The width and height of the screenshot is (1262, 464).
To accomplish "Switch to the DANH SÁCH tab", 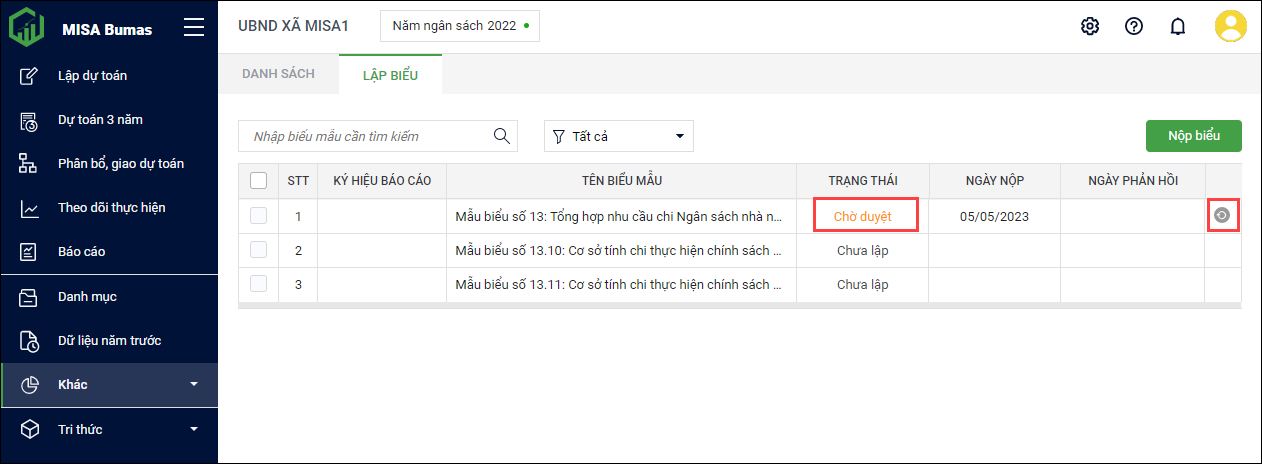I will coord(278,74).
